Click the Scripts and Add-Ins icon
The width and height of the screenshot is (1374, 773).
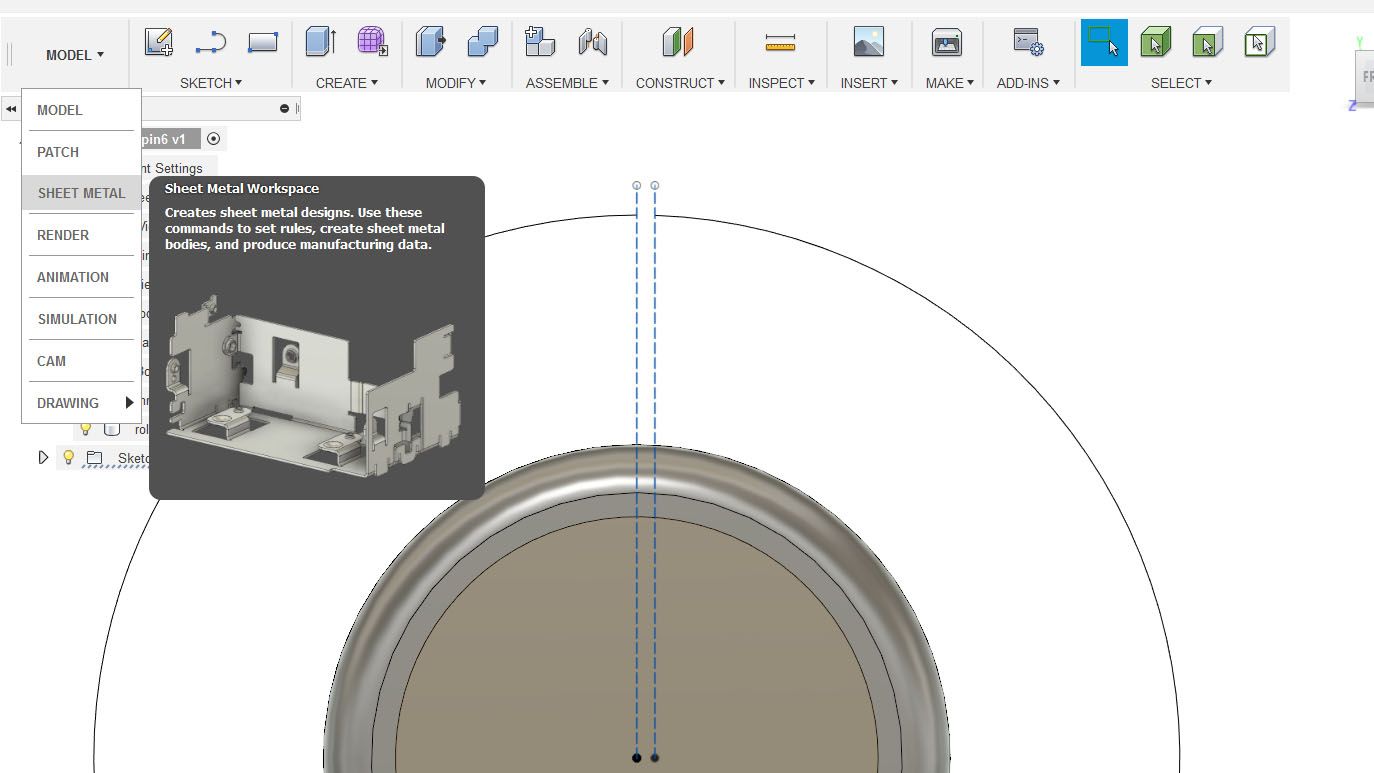[1028, 42]
